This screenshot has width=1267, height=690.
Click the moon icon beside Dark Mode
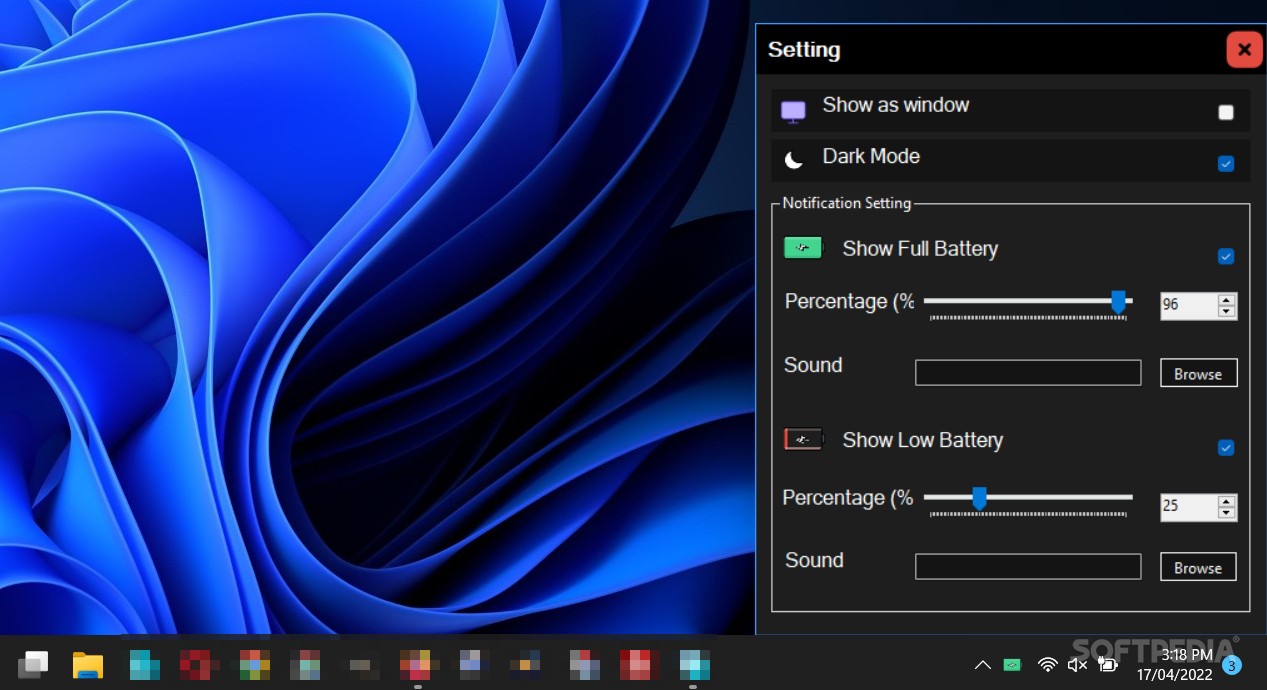794,160
